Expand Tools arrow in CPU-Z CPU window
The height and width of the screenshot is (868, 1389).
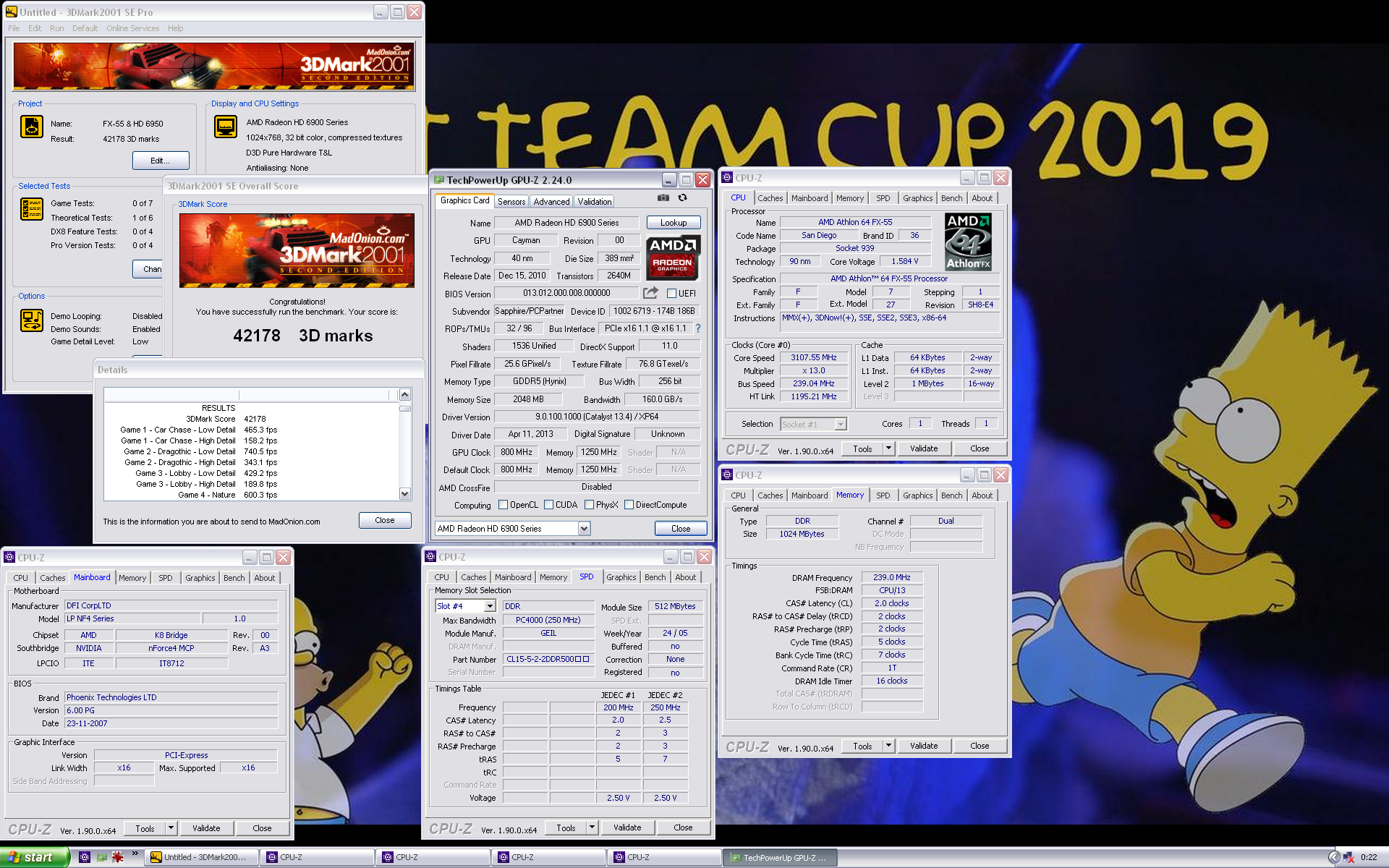click(888, 448)
